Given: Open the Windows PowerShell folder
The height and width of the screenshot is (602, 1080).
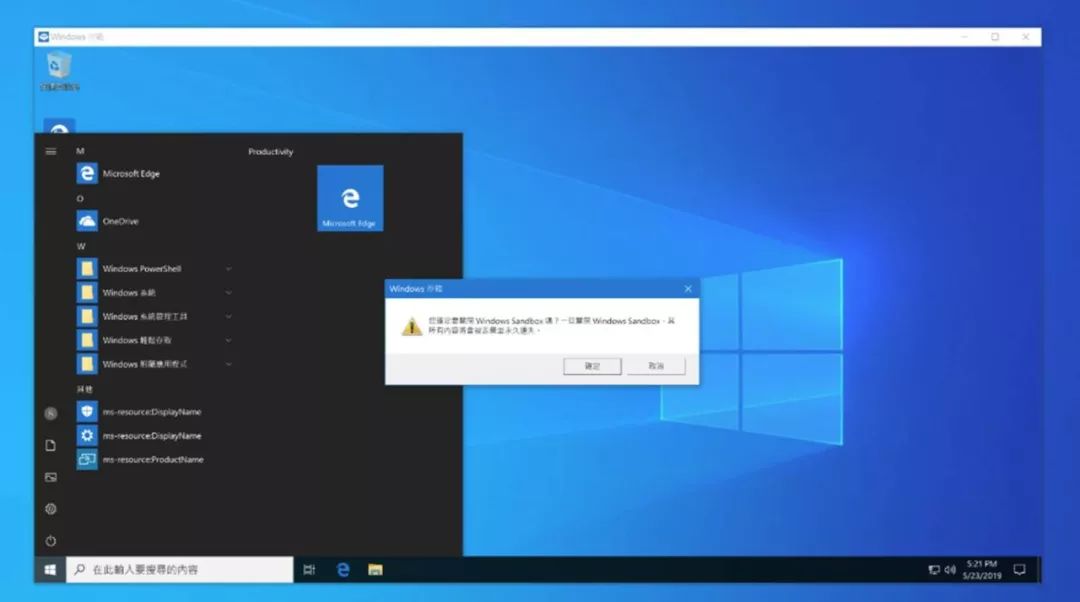Looking at the screenshot, I should tap(153, 269).
